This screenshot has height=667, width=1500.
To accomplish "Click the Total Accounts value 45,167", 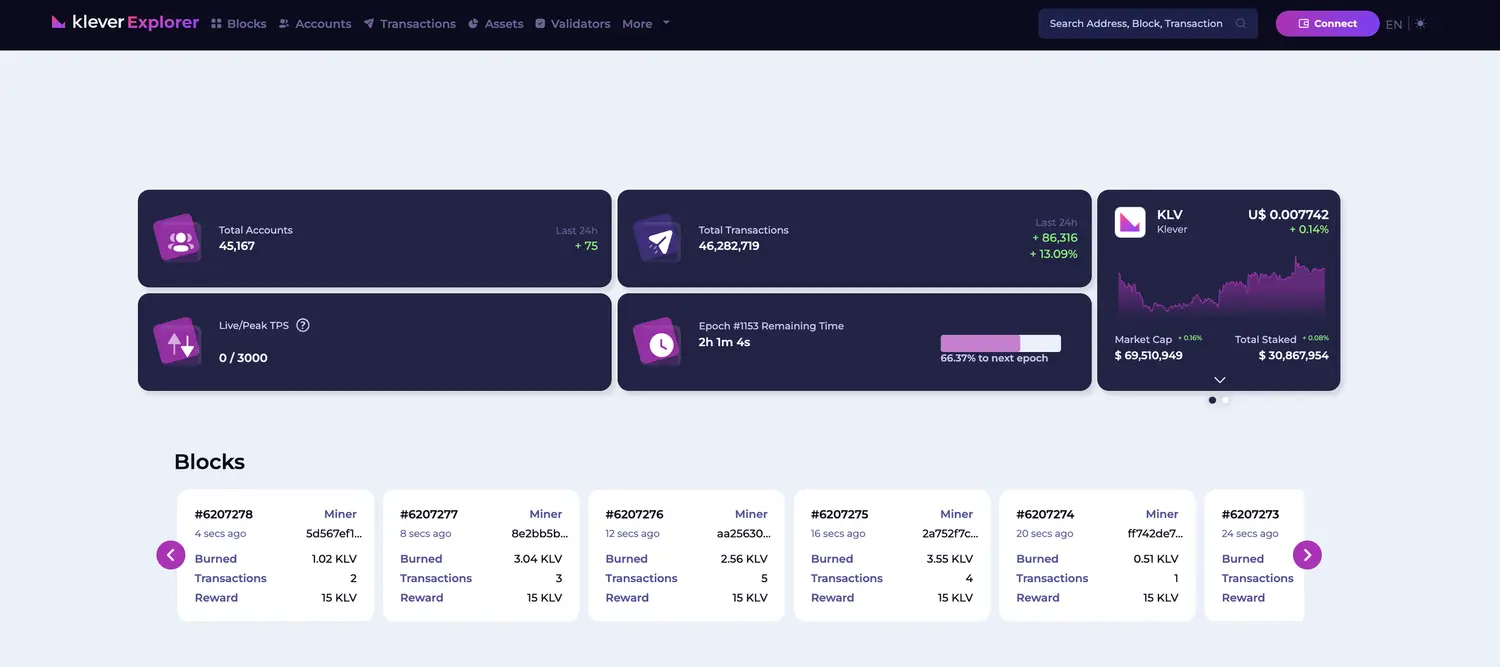I will point(237,246).
